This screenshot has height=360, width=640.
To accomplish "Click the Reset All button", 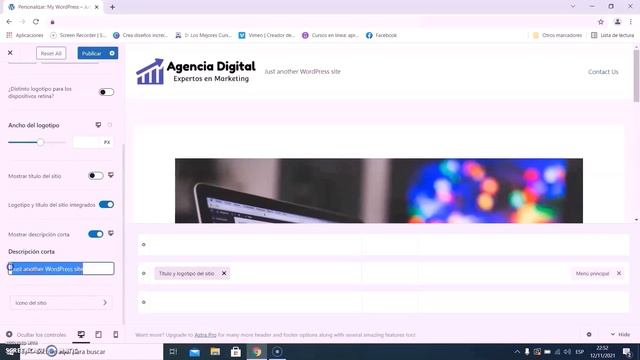I will (51, 53).
